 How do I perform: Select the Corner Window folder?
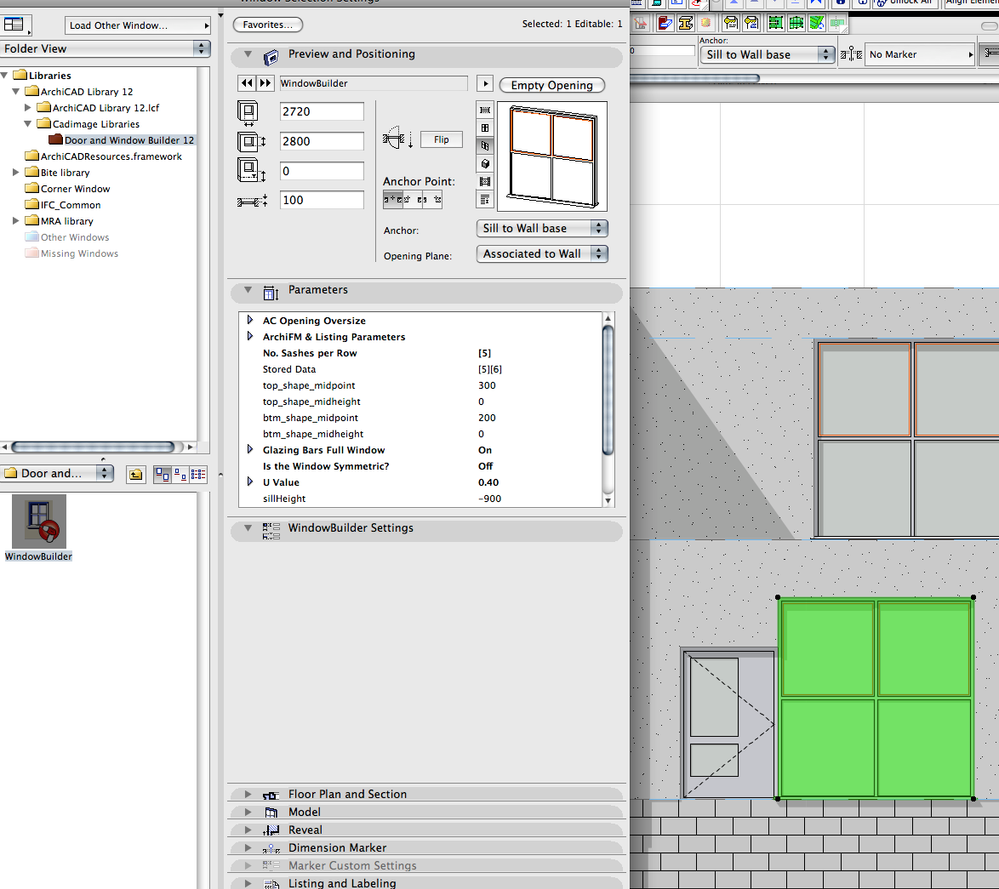[x=75, y=189]
